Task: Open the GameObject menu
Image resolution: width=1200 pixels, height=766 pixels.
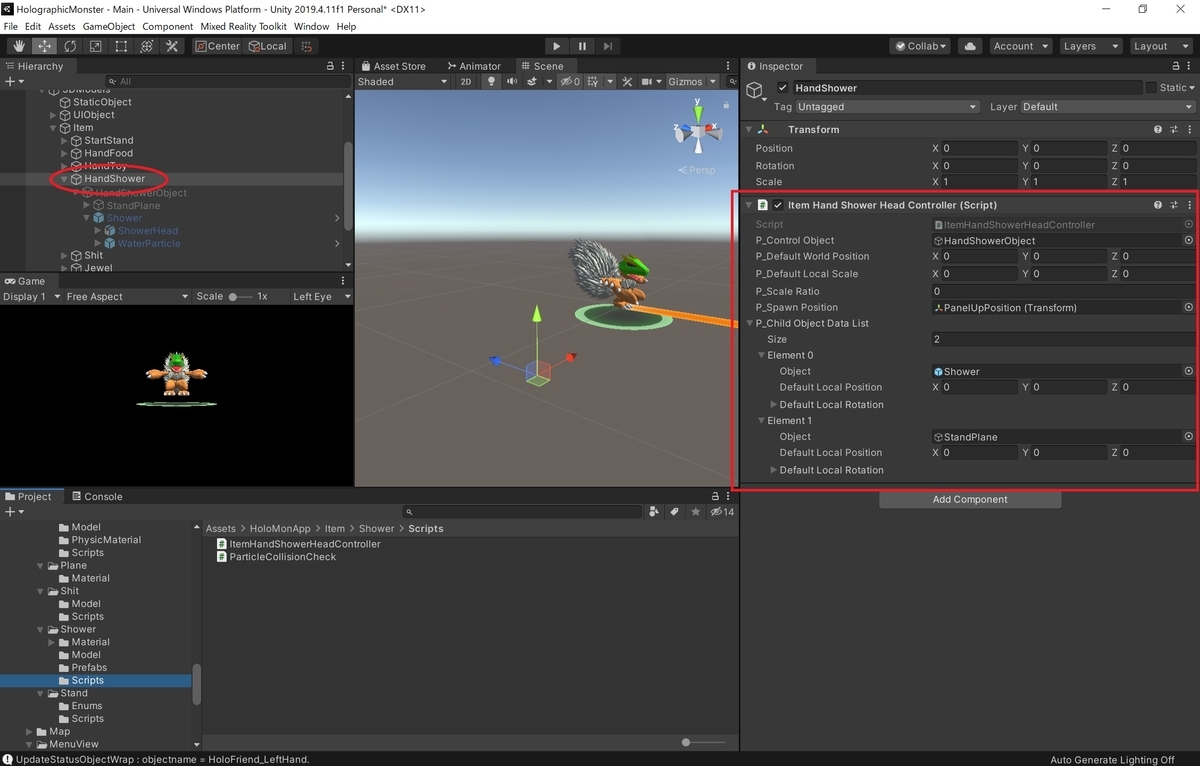Action: pyautogui.click(x=109, y=26)
